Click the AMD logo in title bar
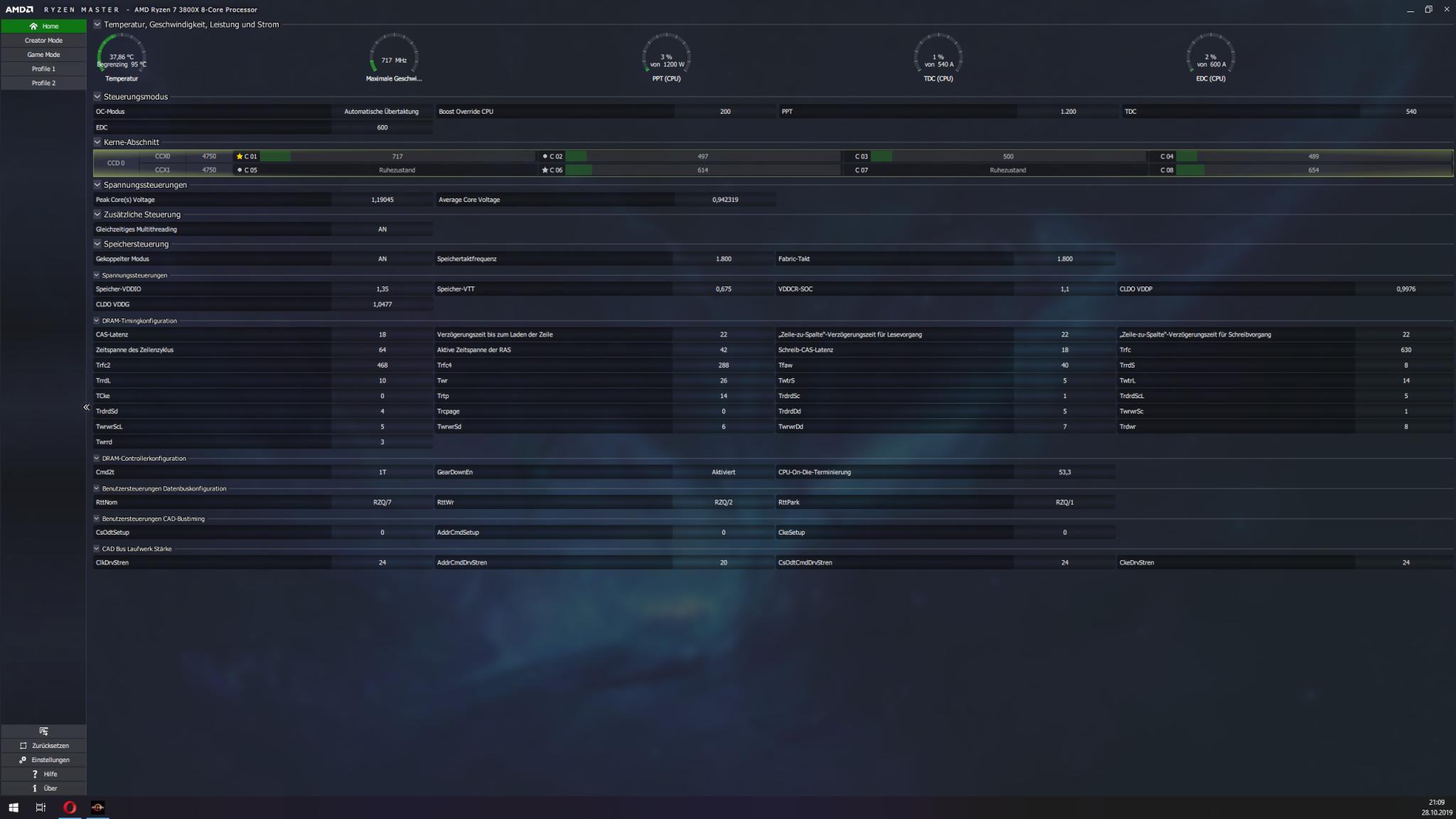1456x819 pixels. [x=19, y=9]
